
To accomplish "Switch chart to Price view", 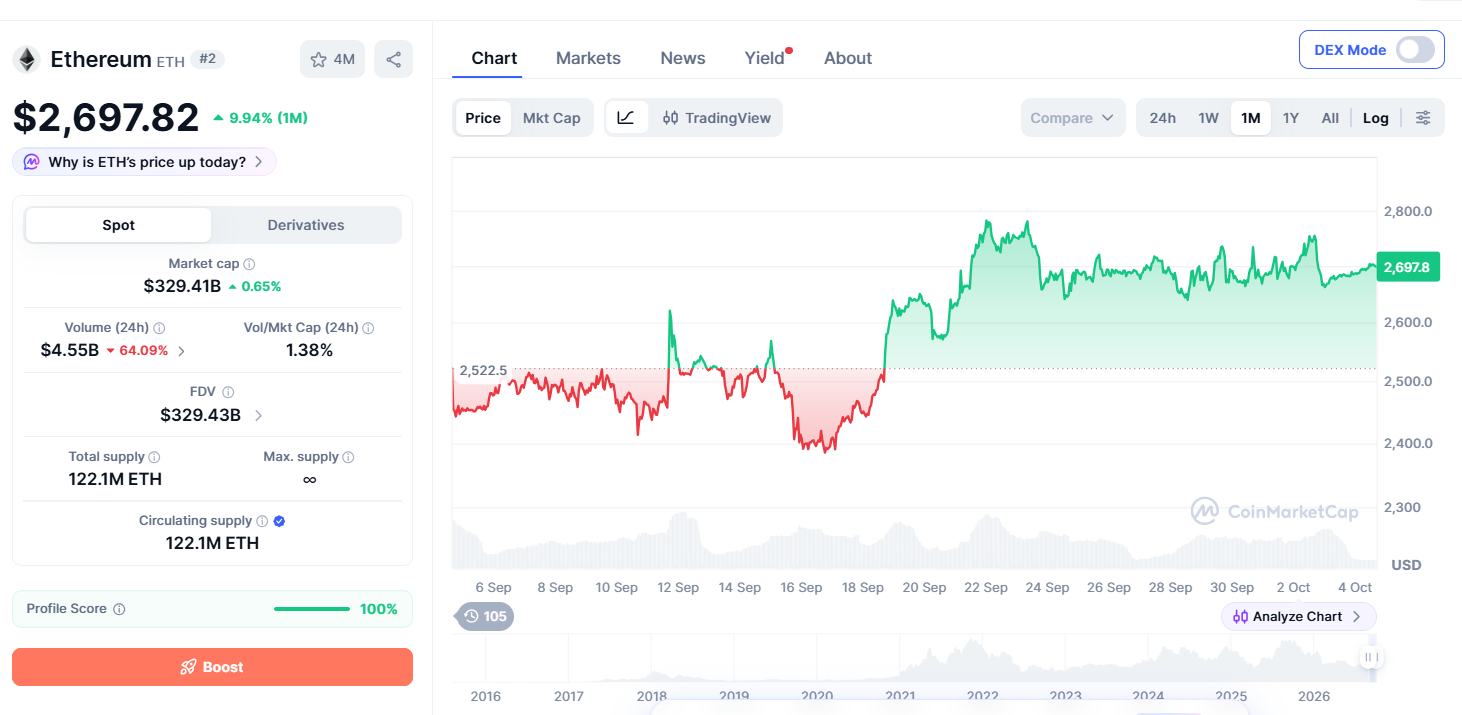I will 483,118.
